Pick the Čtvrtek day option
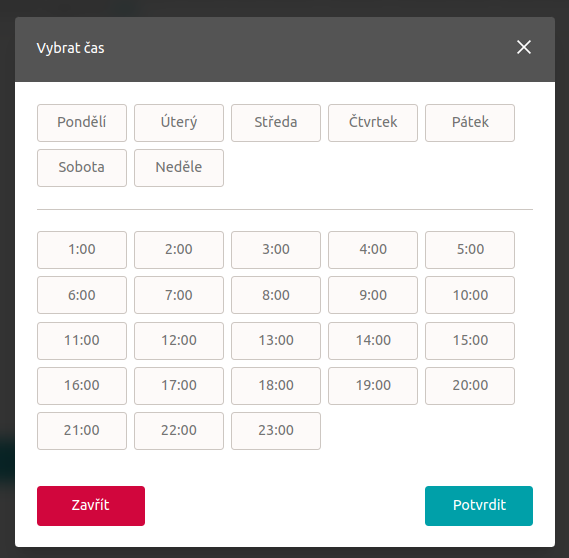The width and height of the screenshot is (569, 558). (373, 123)
